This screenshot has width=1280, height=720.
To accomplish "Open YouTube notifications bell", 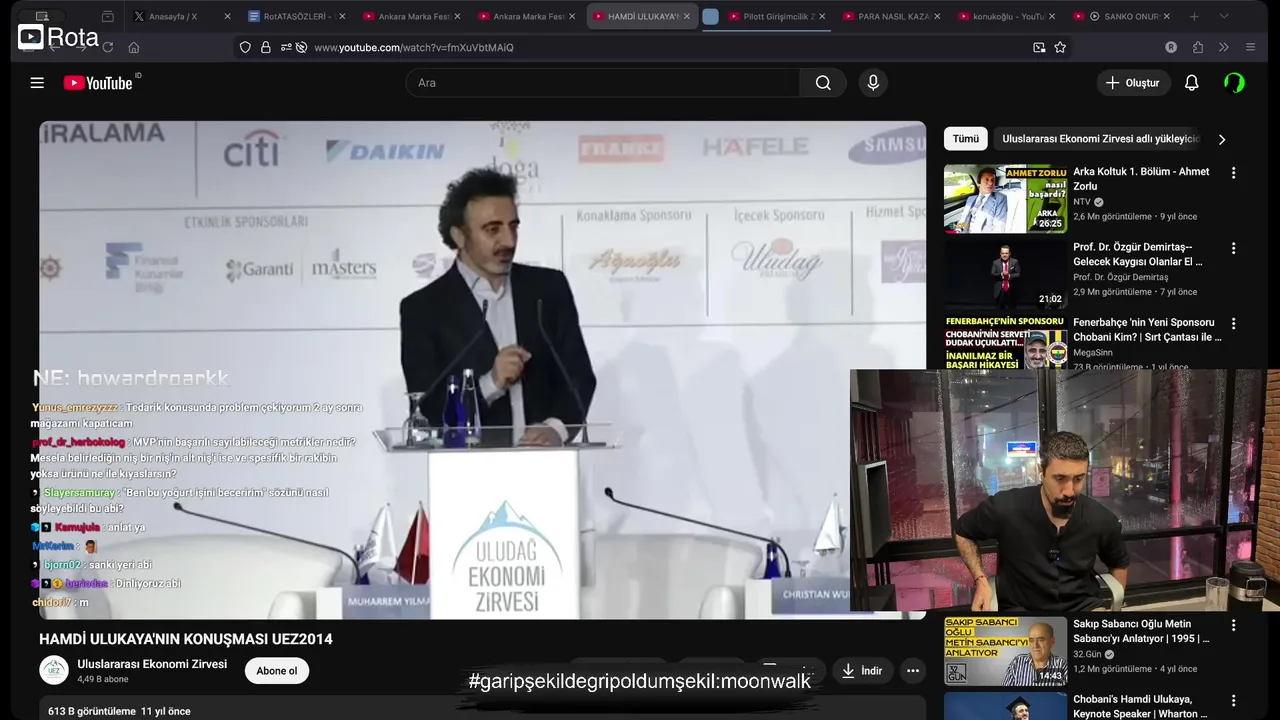I will point(1191,83).
